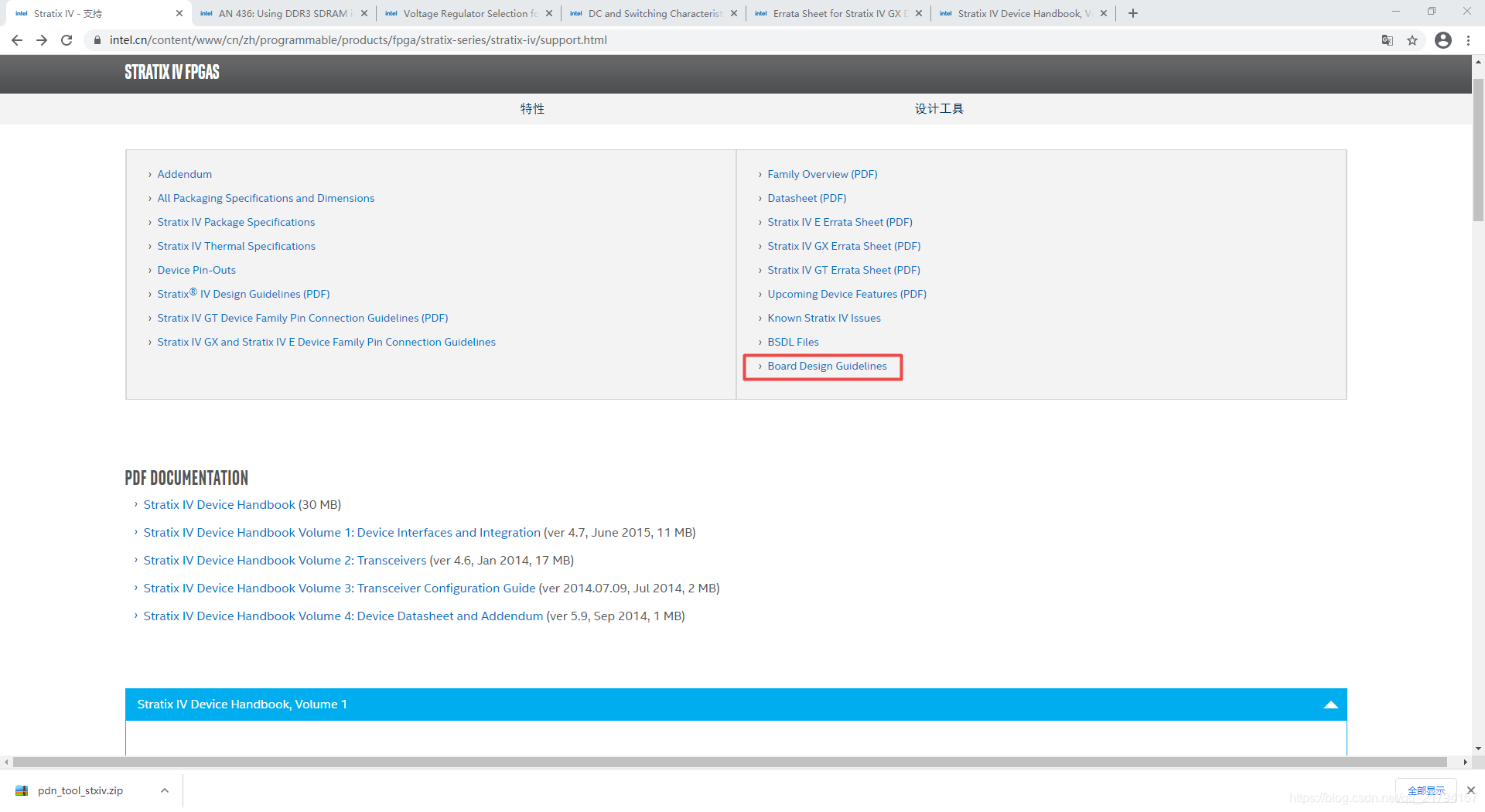Open All Packaging Specifications and Dimensions

265,198
